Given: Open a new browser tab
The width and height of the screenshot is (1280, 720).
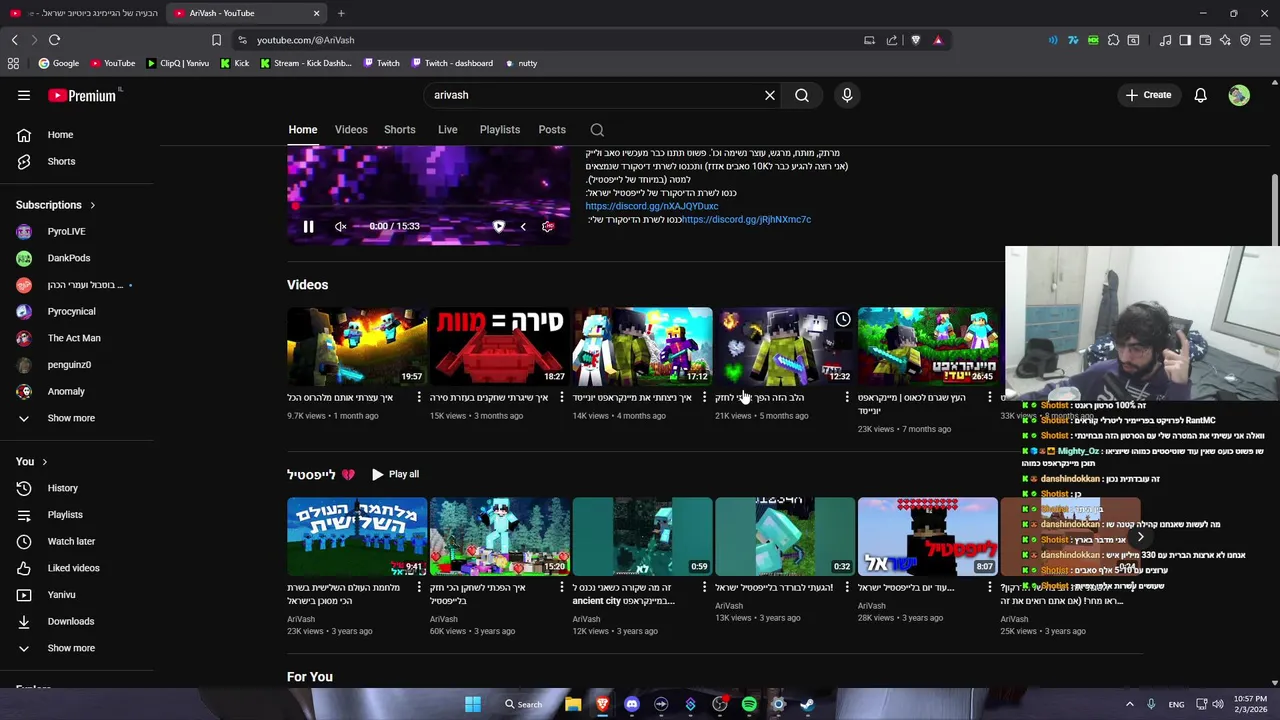Looking at the screenshot, I should point(341,13).
